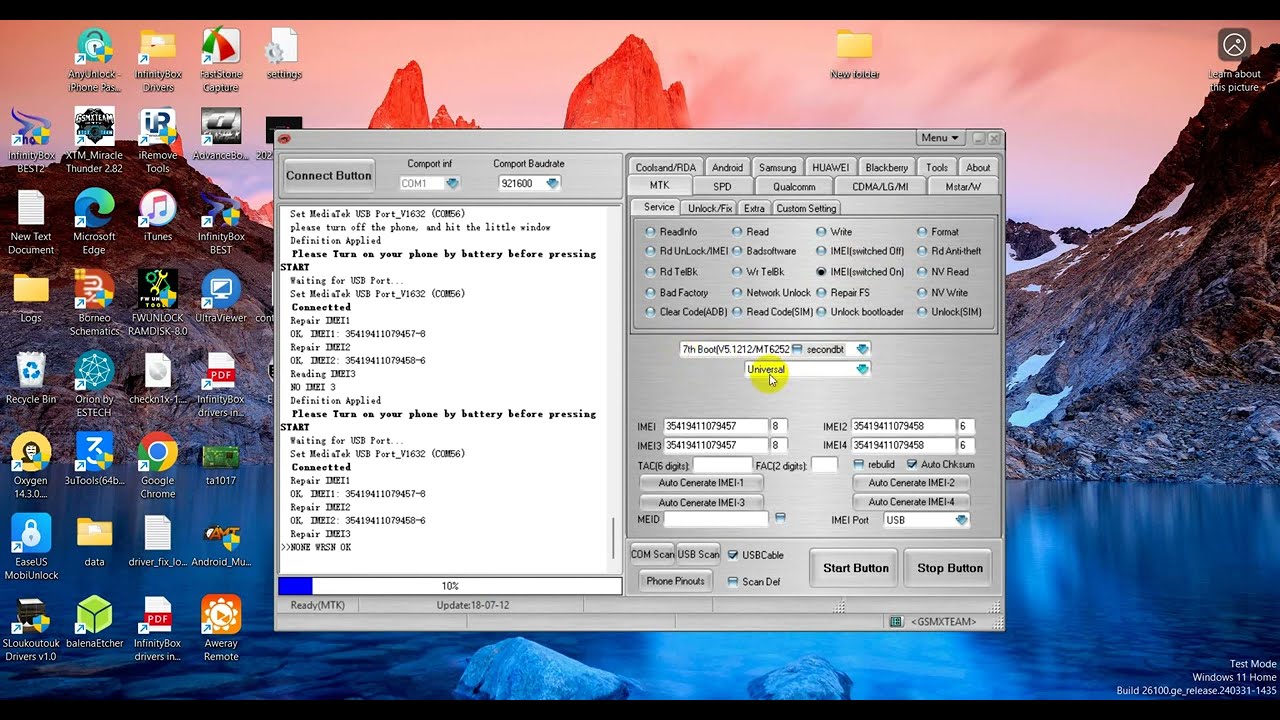This screenshot has width=1280, height=720.
Task: Open Android_Mu... AMT tool icon
Action: pyautogui.click(x=220, y=541)
